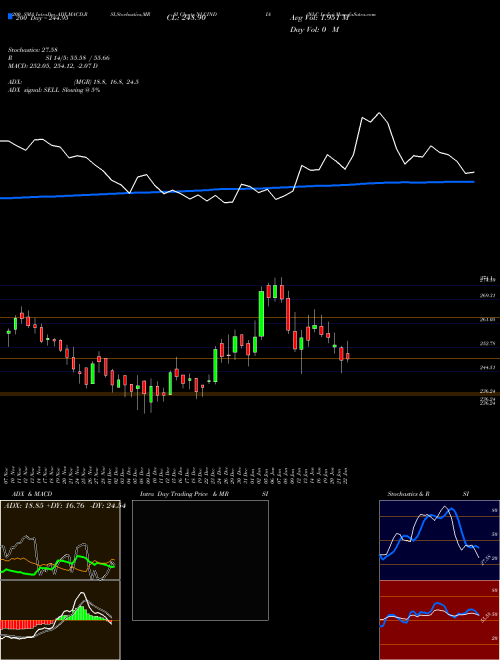Open the MACD histogram panel

coord(60,620)
